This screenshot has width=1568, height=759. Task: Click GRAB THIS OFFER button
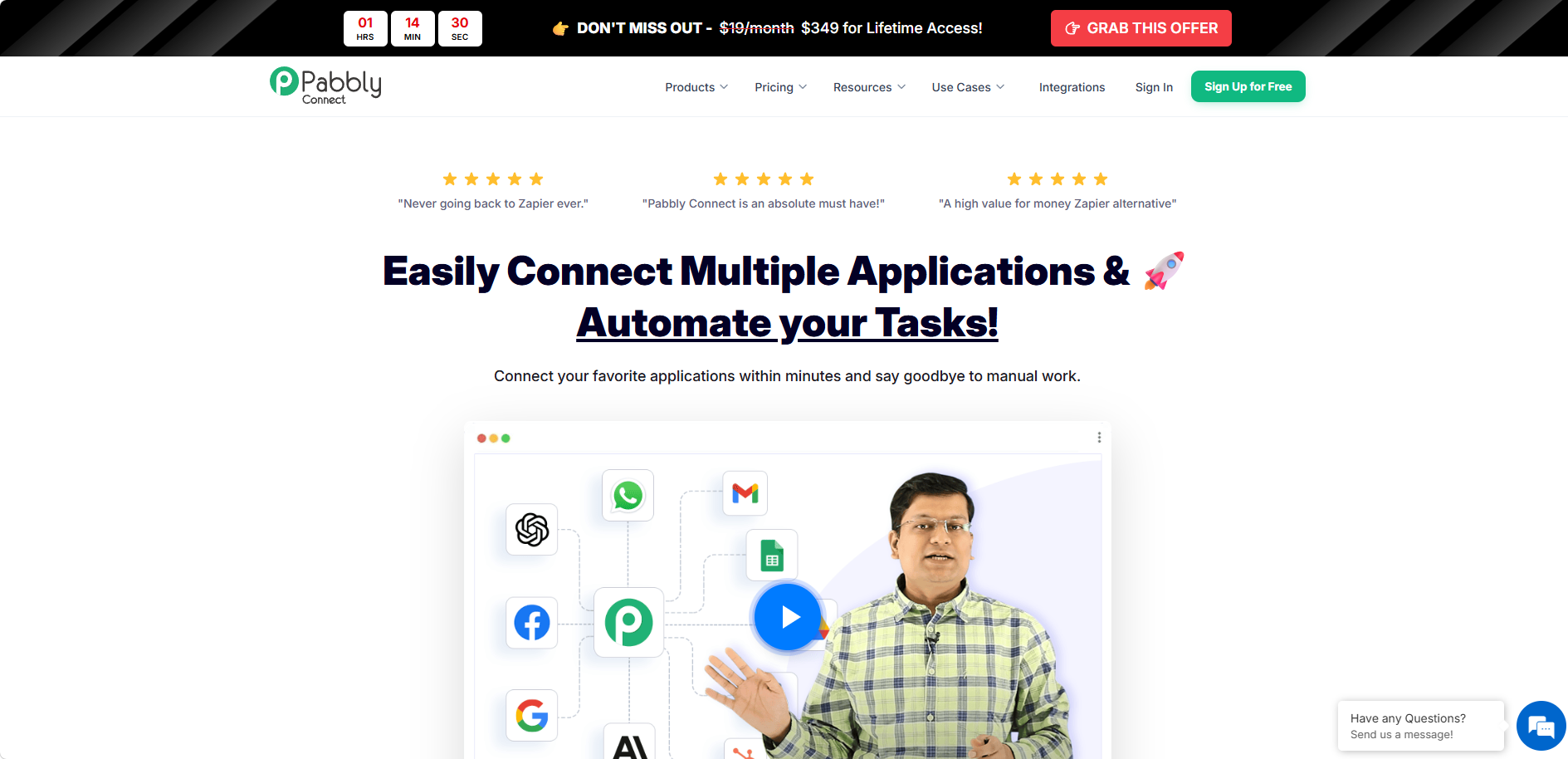point(1141,28)
